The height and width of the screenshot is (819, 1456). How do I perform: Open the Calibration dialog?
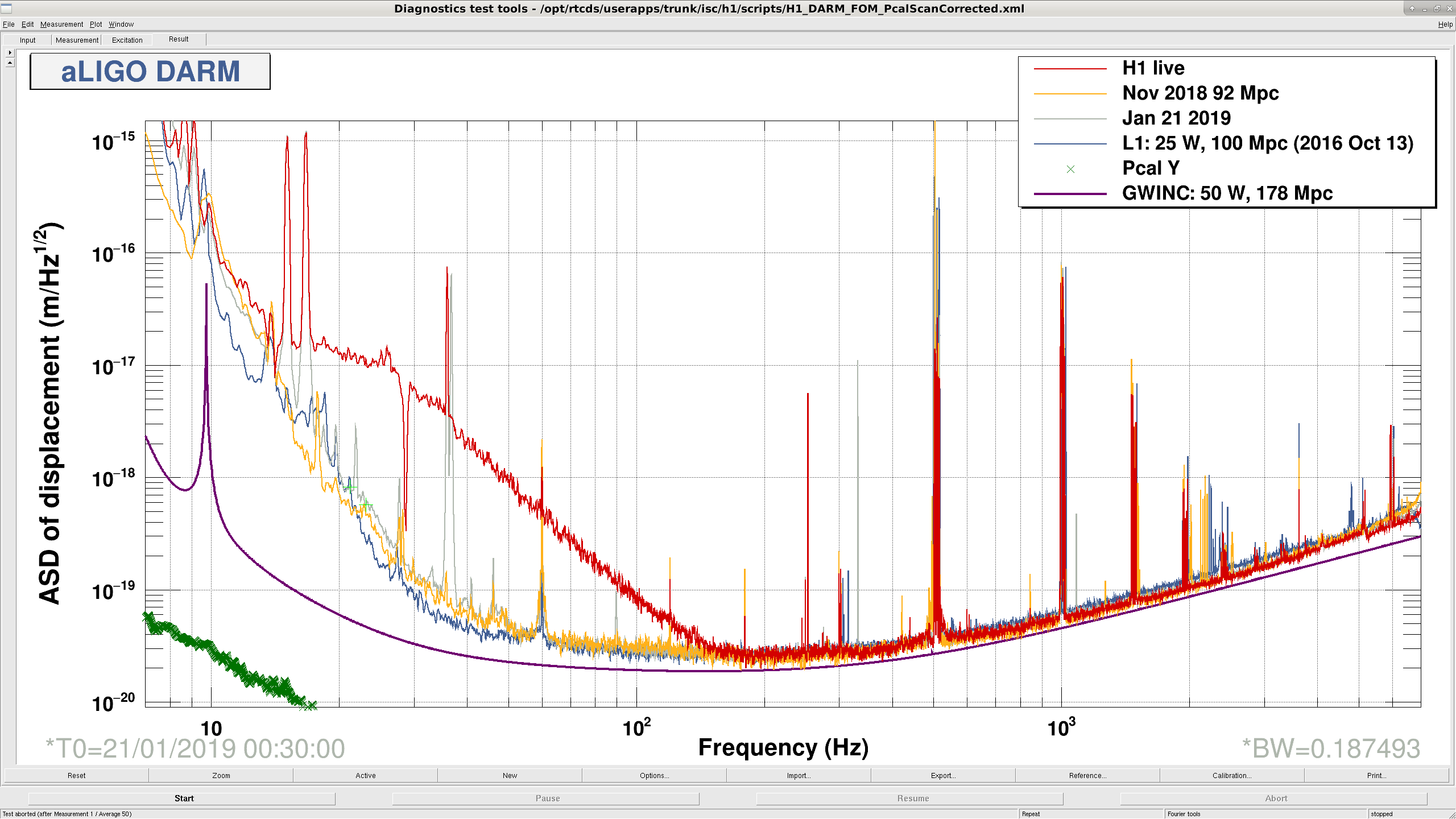[1232, 775]
